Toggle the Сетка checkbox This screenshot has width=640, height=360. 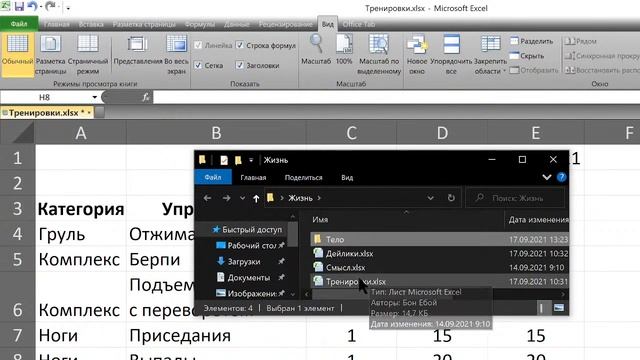click(198, 65)
